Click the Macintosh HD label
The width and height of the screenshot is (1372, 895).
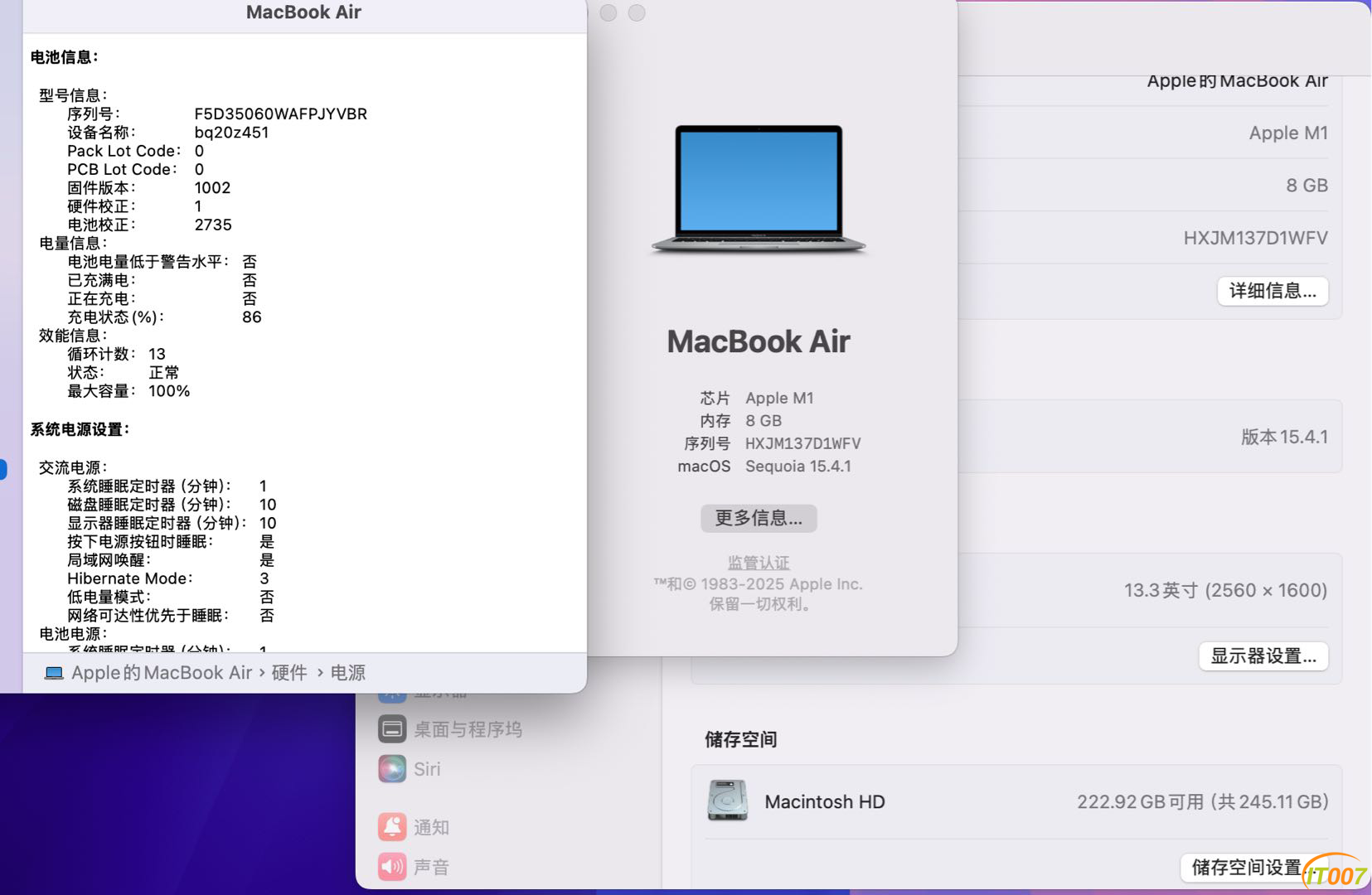[x=825, y=801]
